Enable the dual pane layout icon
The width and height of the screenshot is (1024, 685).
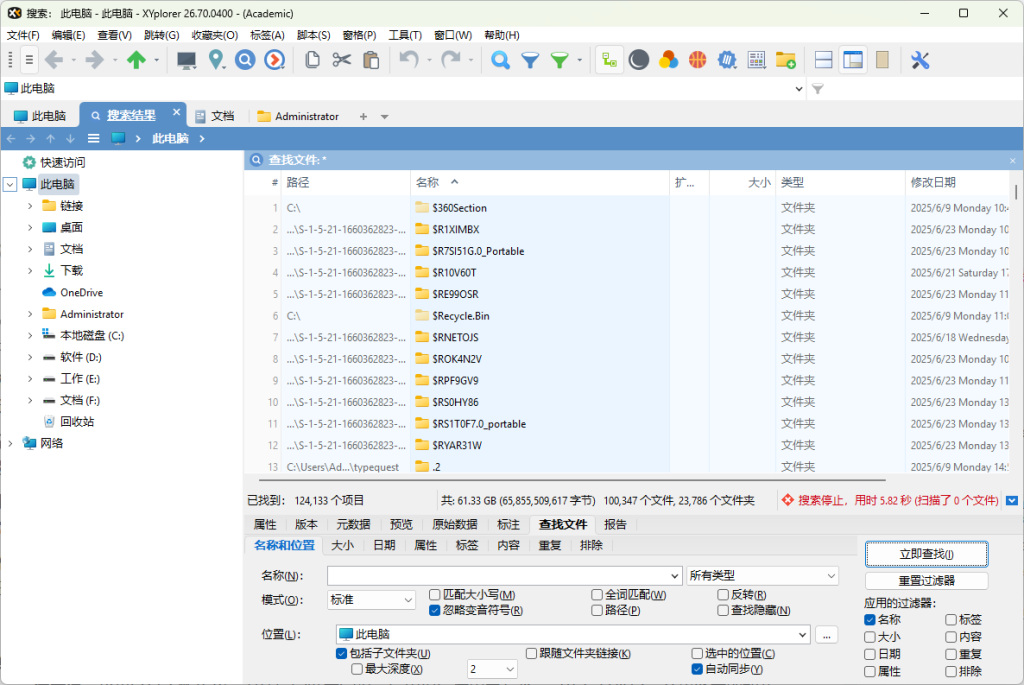click(x=822, y=60)
